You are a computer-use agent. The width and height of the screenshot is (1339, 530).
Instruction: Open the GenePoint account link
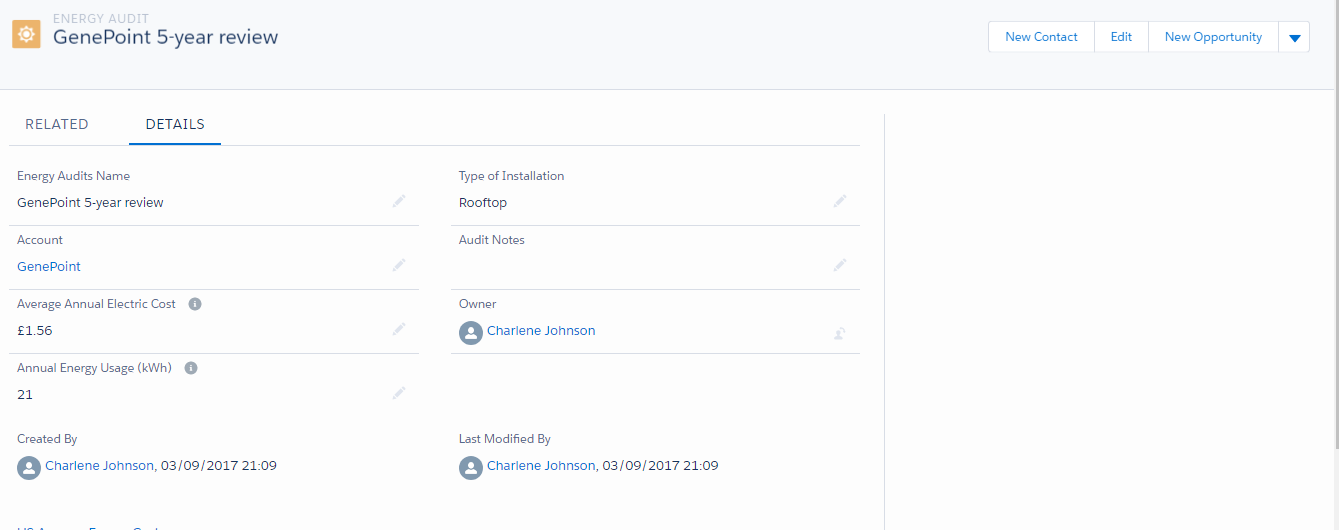(x=49, y=267)
